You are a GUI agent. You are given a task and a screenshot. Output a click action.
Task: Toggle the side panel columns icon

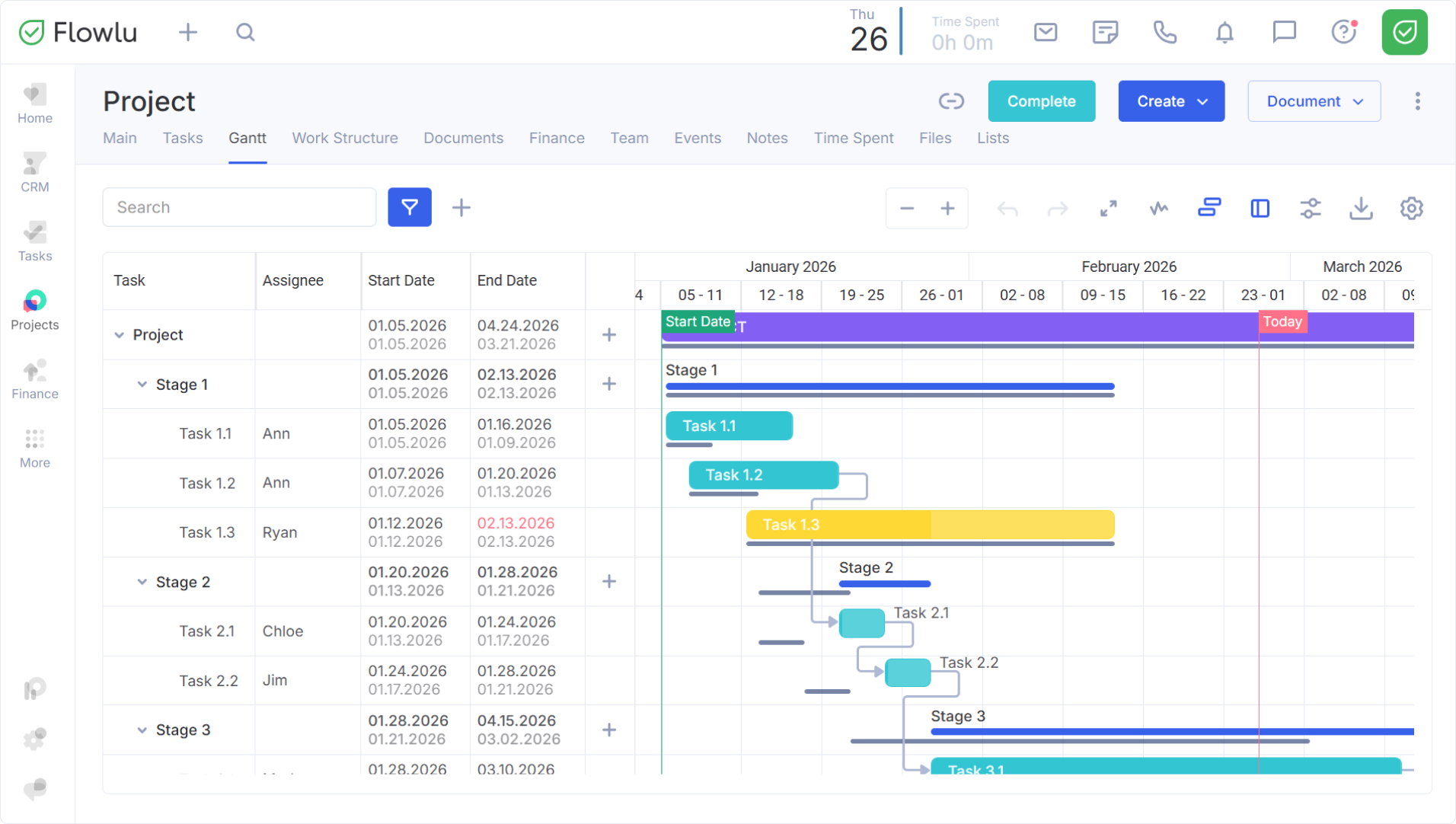(x=1260, y=209)
